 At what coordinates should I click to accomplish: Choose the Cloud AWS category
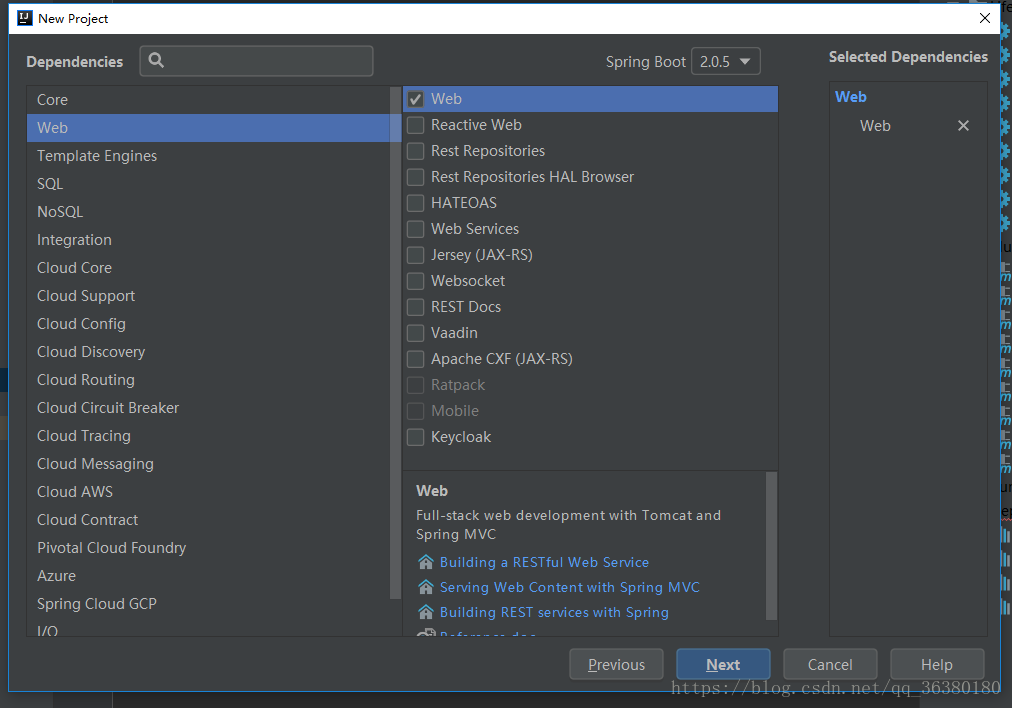208,492
